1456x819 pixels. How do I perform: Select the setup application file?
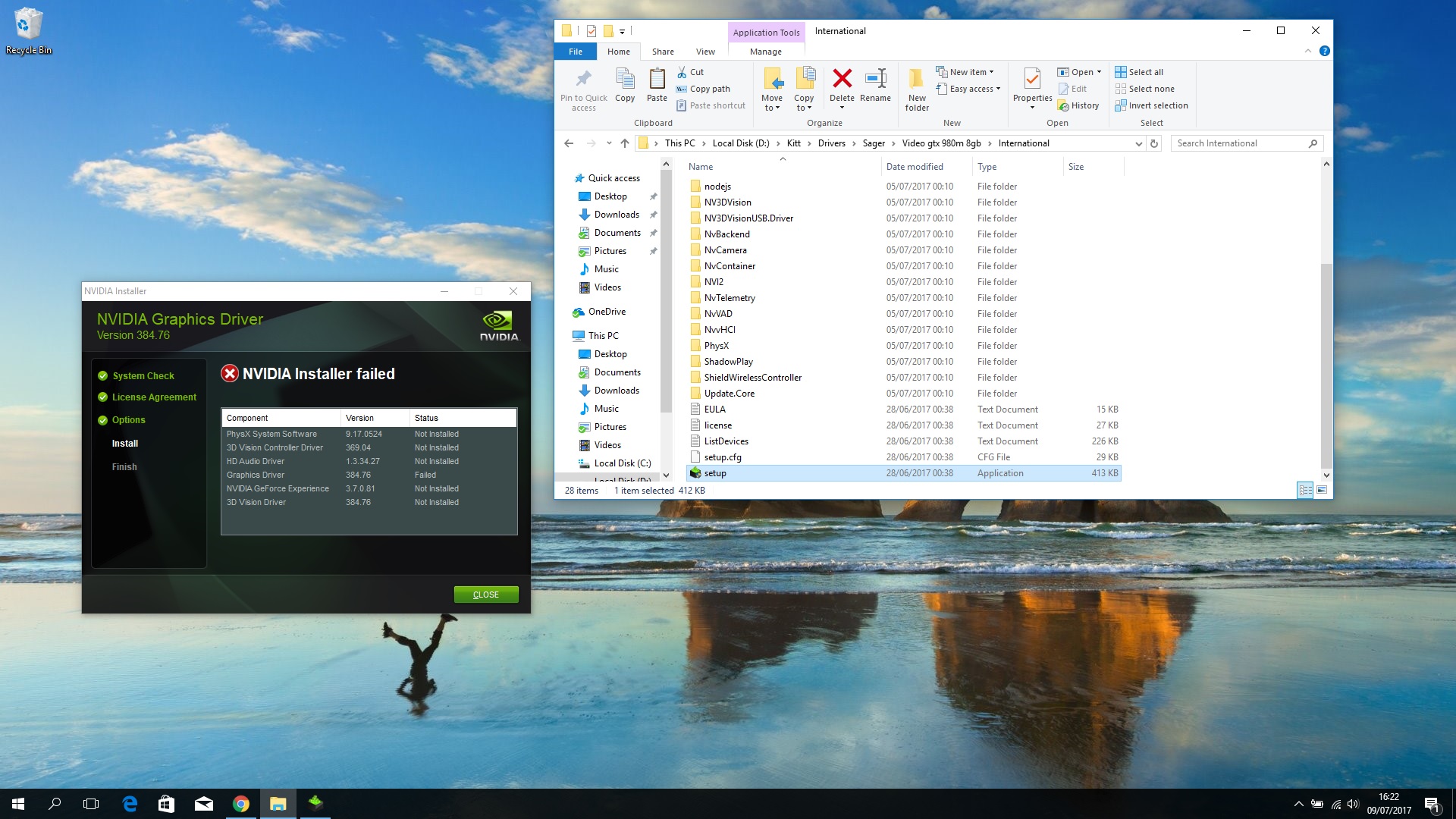pyautogui.click(x=903, y=473)
